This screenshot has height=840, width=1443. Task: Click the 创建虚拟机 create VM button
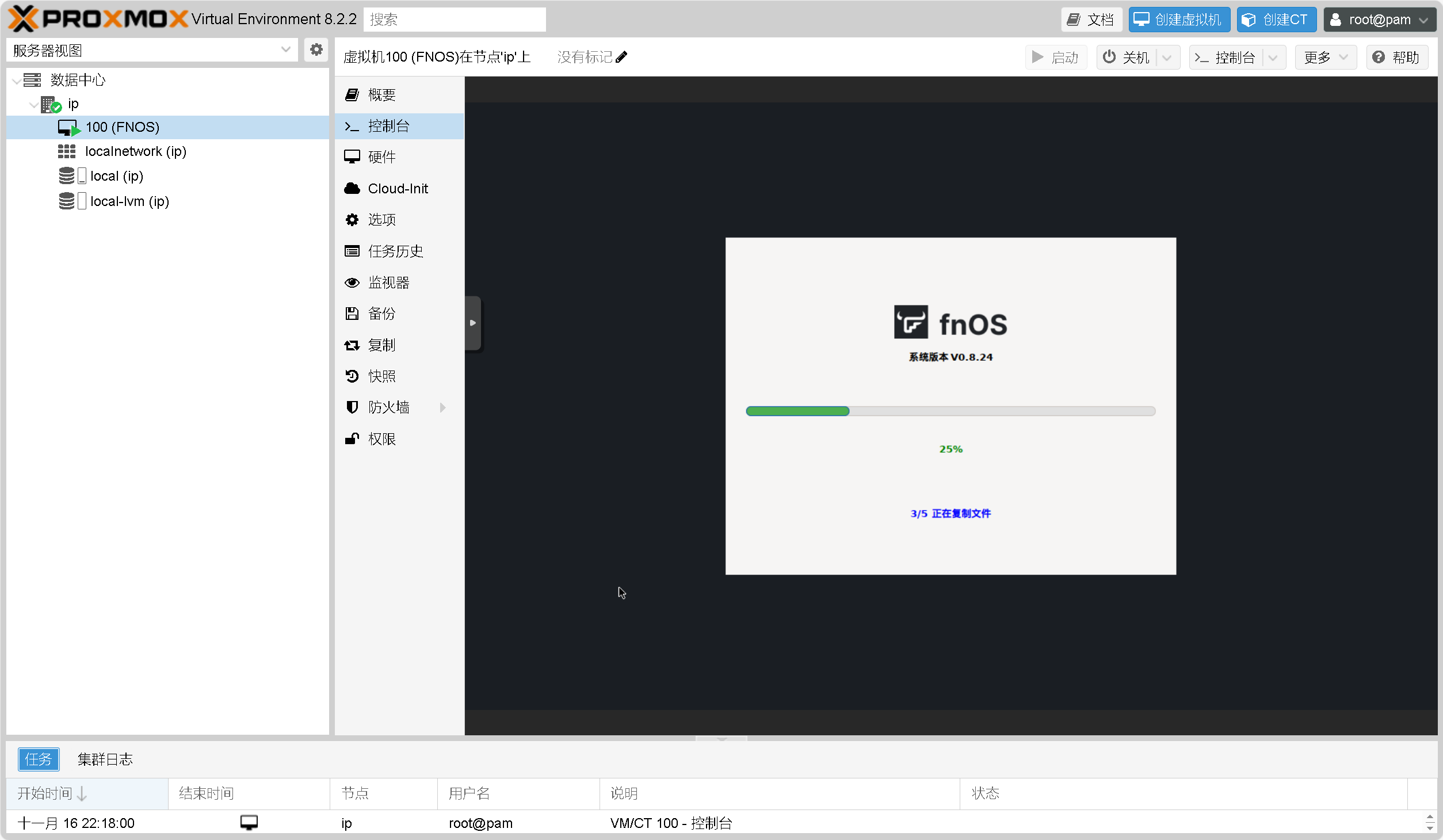[x=1179, y=20]
